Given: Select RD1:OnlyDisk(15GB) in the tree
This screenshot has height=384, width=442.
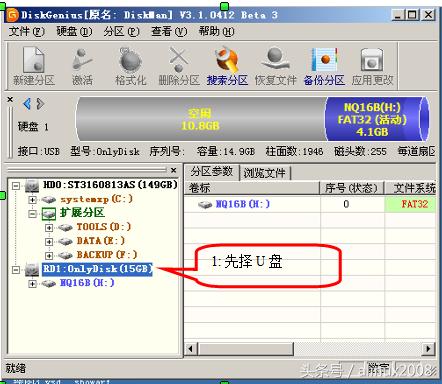Looking at the screenshot, I should pyautogui.click(x=97, y=269).
